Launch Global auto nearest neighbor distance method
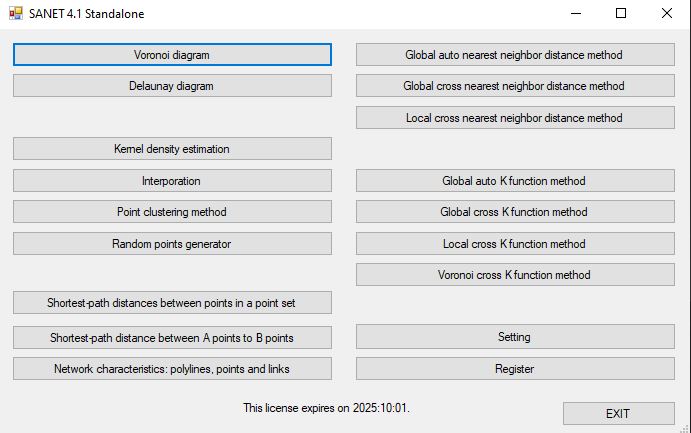This screenshot has height=433, width=691. tap(515, 55)
